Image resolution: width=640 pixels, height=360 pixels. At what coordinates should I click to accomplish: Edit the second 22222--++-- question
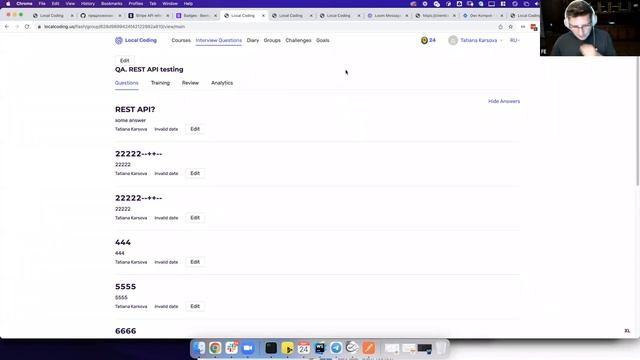pos(195,218)
